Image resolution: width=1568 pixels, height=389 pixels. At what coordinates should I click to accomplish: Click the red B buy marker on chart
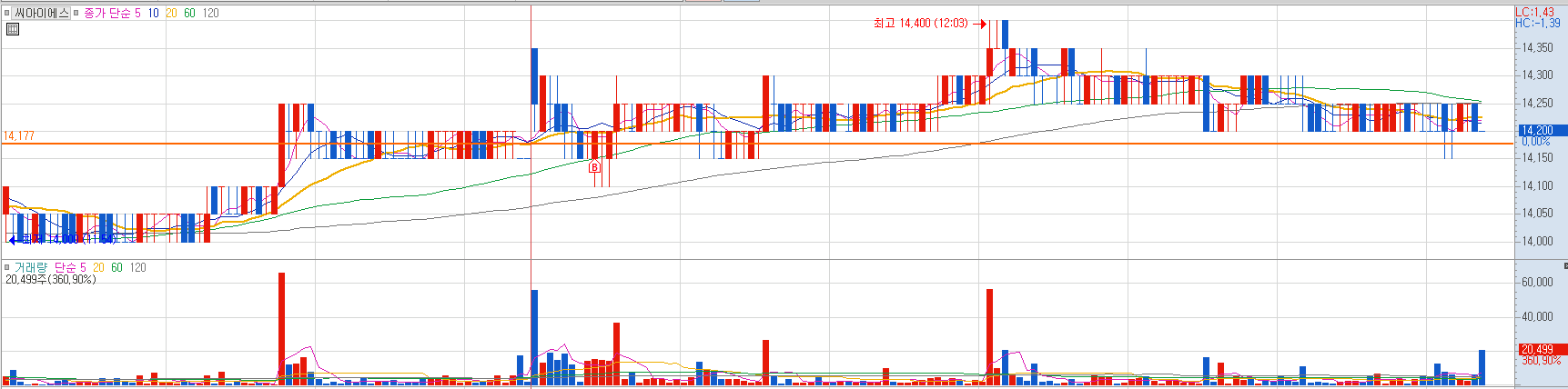click(x=595, y=167)
